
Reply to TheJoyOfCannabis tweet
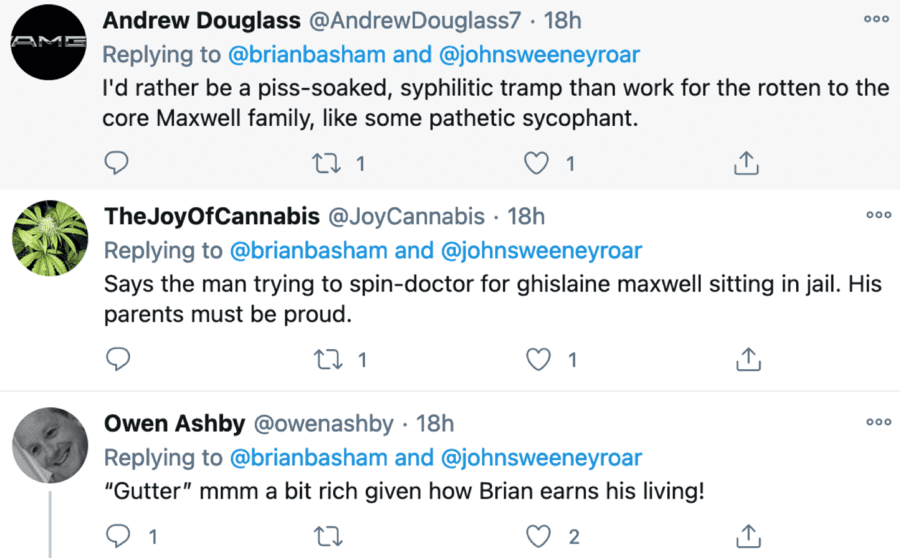[x=118, y=358]
